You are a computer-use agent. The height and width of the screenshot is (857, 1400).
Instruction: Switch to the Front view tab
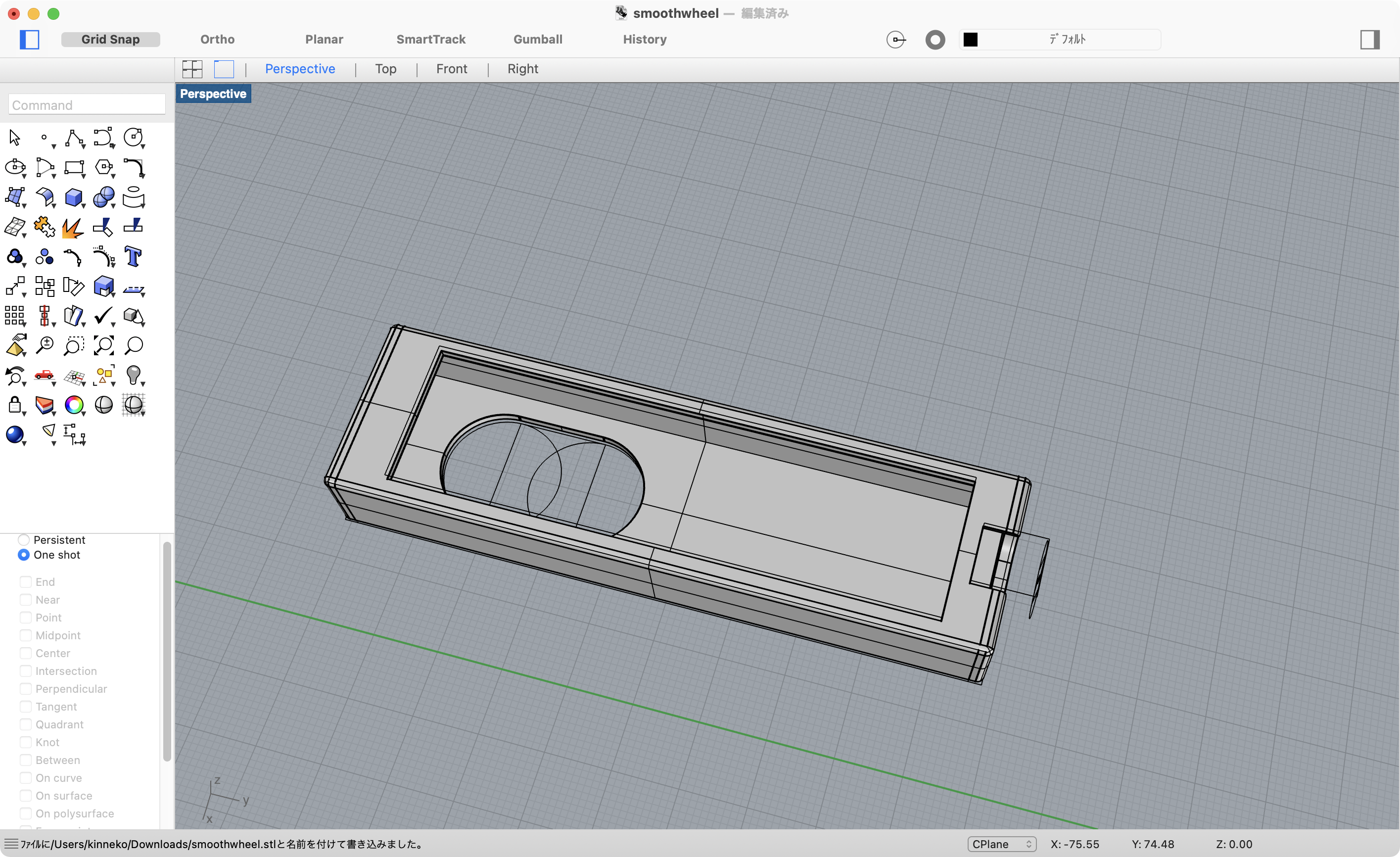[452, 69]
